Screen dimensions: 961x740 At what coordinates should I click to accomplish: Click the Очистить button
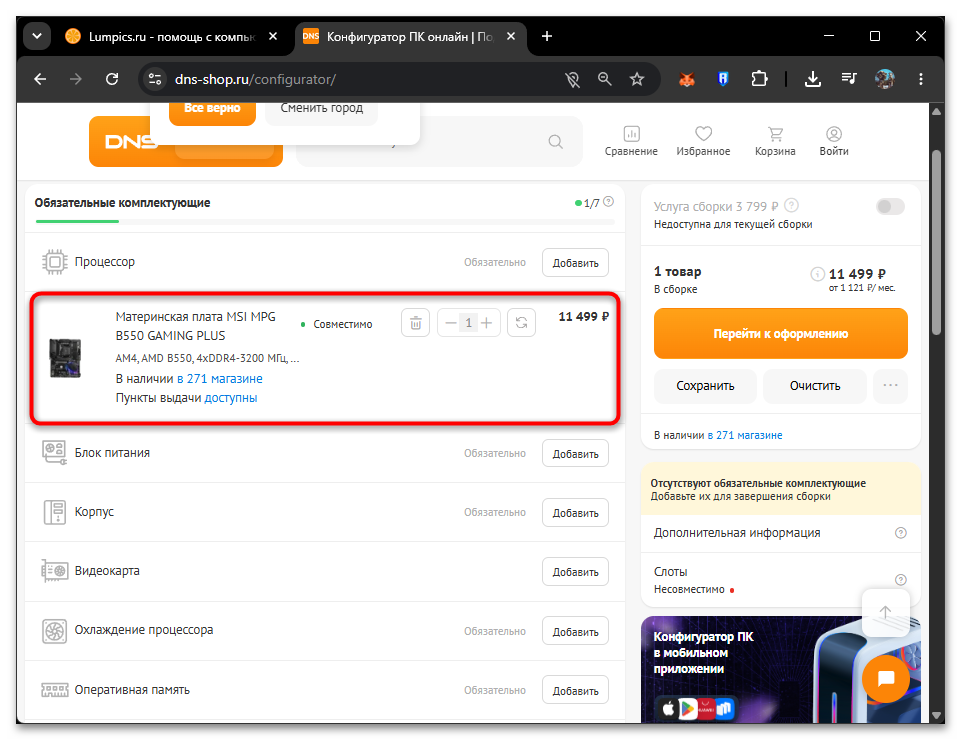pos(815,386)
